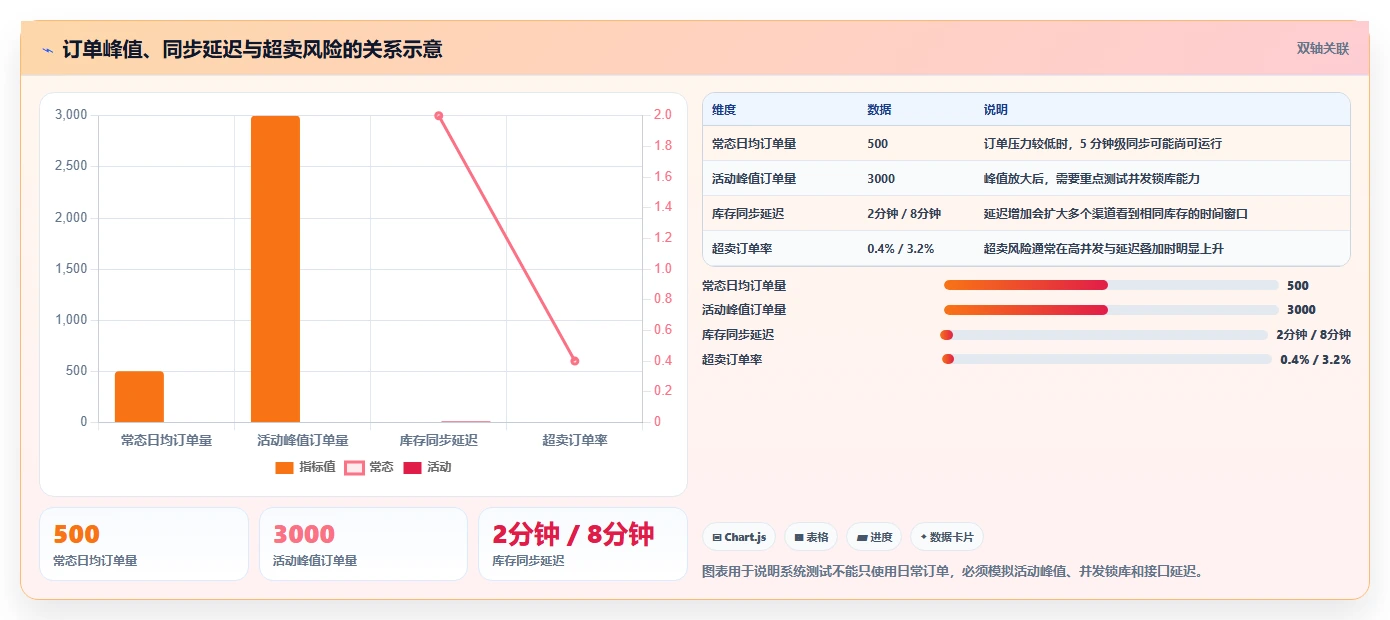Click the Chart.js tag chip
Screen dimensions: 1390x620
(x=739, y=537)
